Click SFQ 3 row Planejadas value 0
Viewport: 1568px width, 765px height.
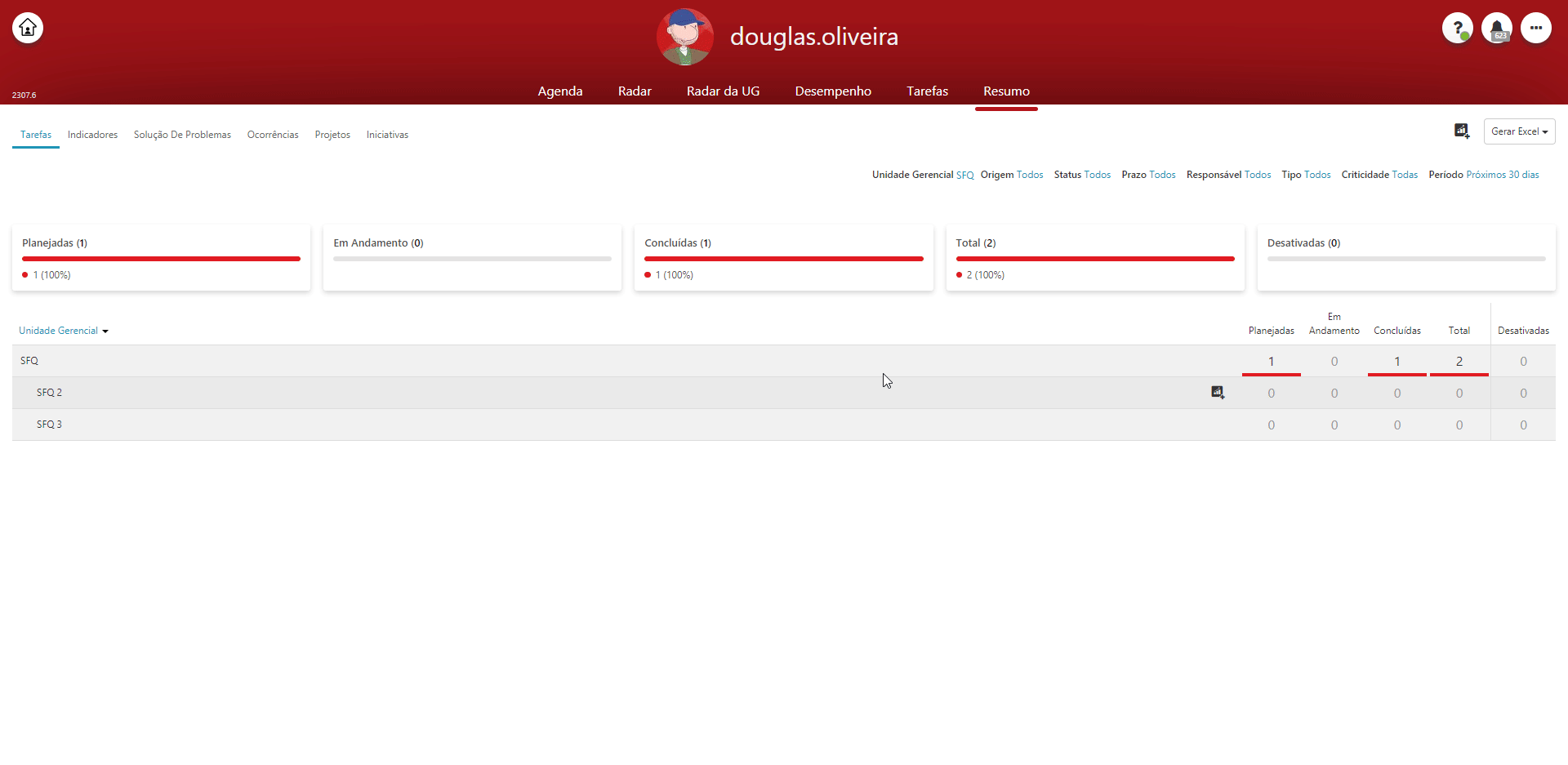[1271, 425]
